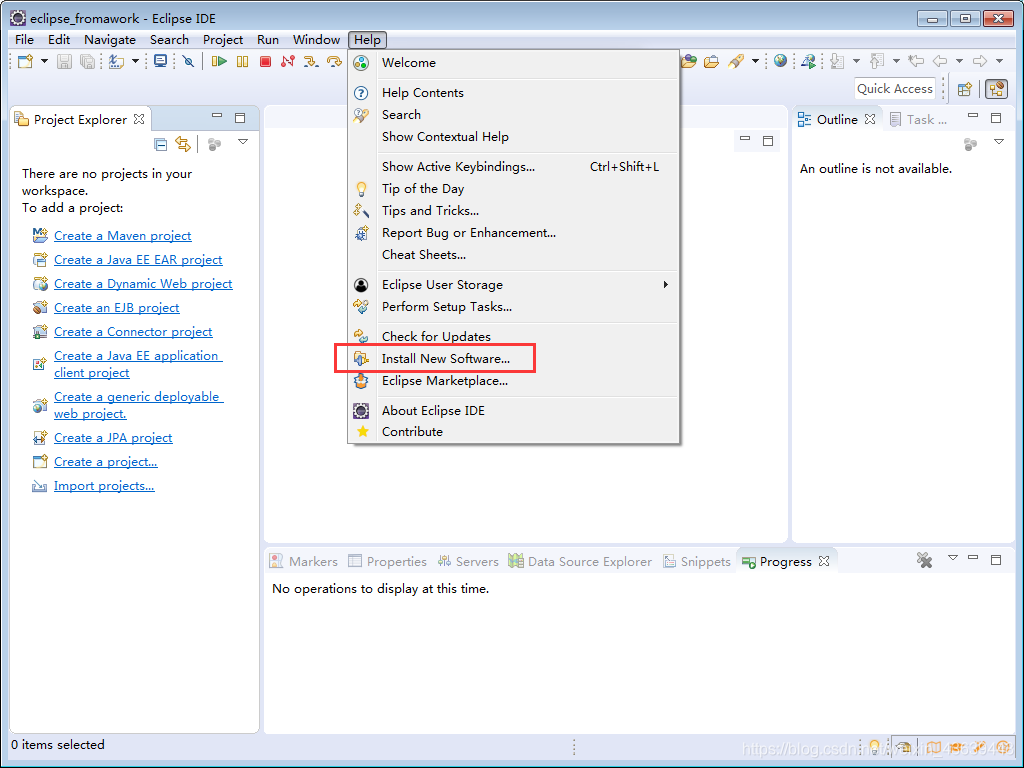Click the Remove All Finished Operations icon
This screenshot has width=1024, height=768.
(x=923, y=560)
